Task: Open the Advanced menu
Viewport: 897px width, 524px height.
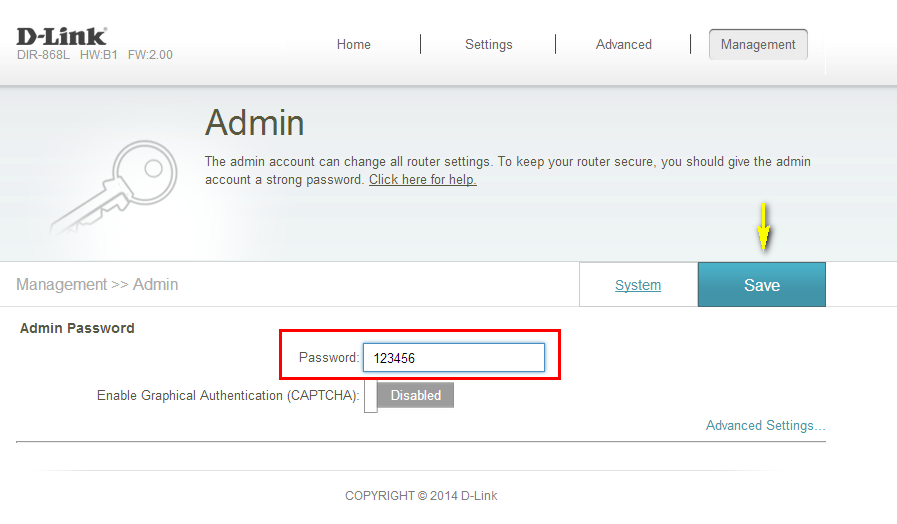Action: click(623, 44)
